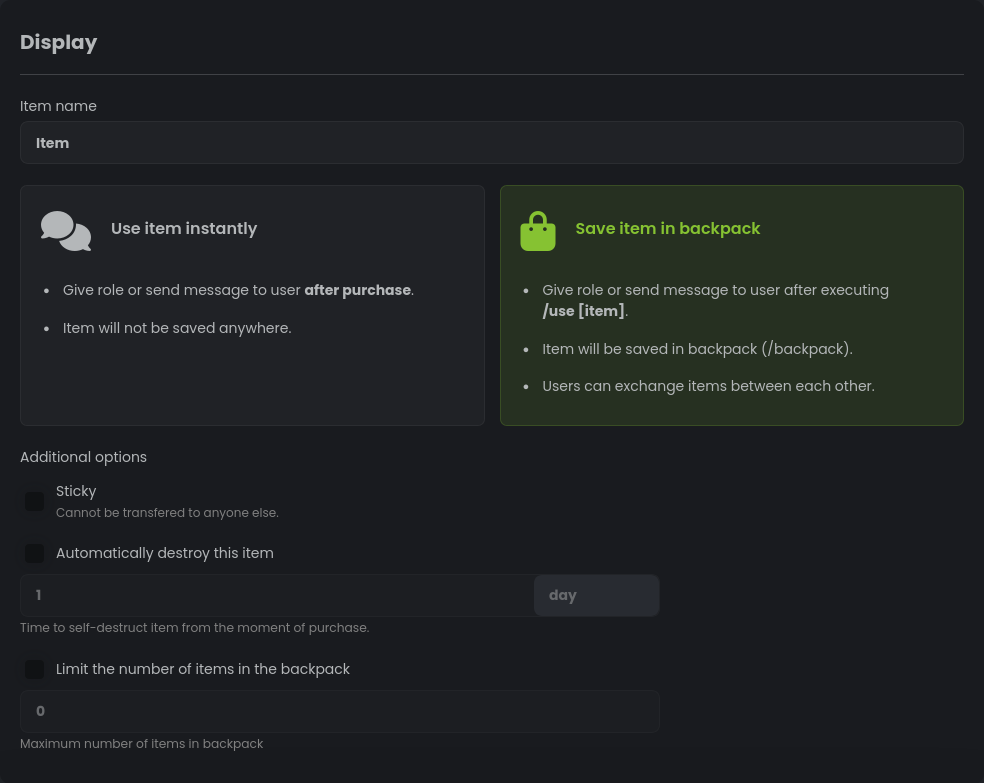Viewport: 984px width, 783px height.
Task: Click the Additional options label
Action: pyautogui.click(x=83, y=457)
